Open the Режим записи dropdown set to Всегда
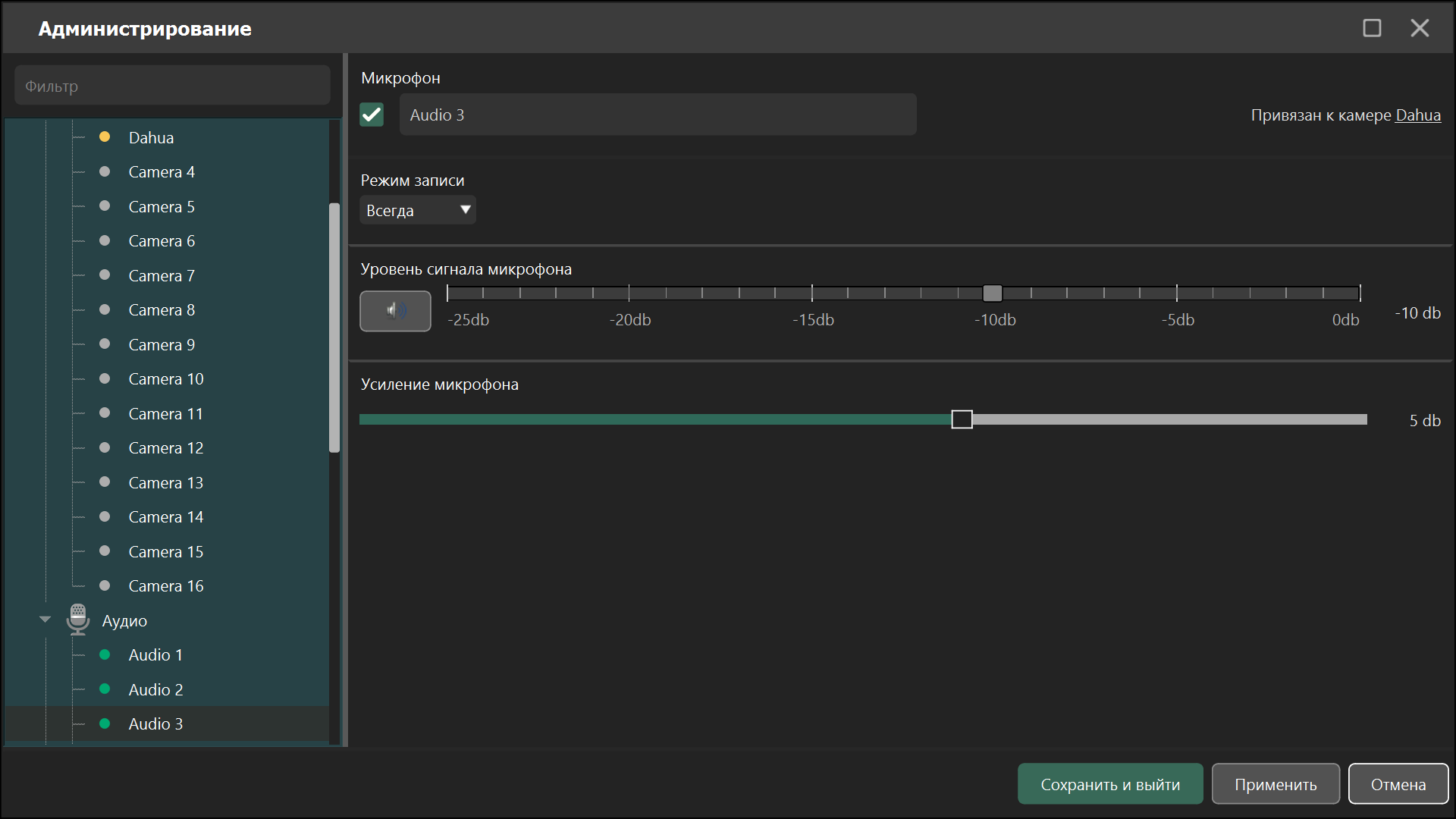The width and height of the screenshot is (1456, 819). tap(417, 210)
